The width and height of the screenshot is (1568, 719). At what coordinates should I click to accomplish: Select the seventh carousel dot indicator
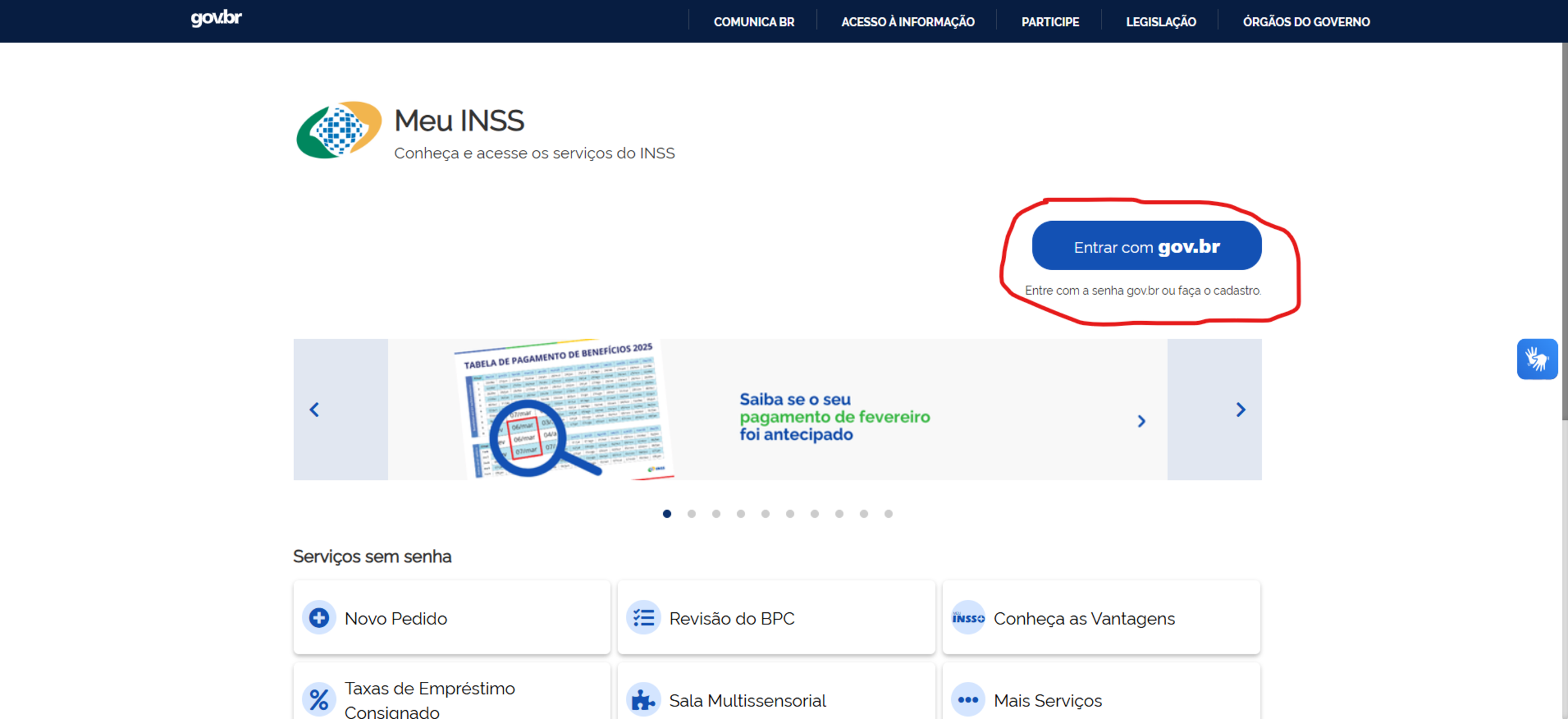[815, 514]
